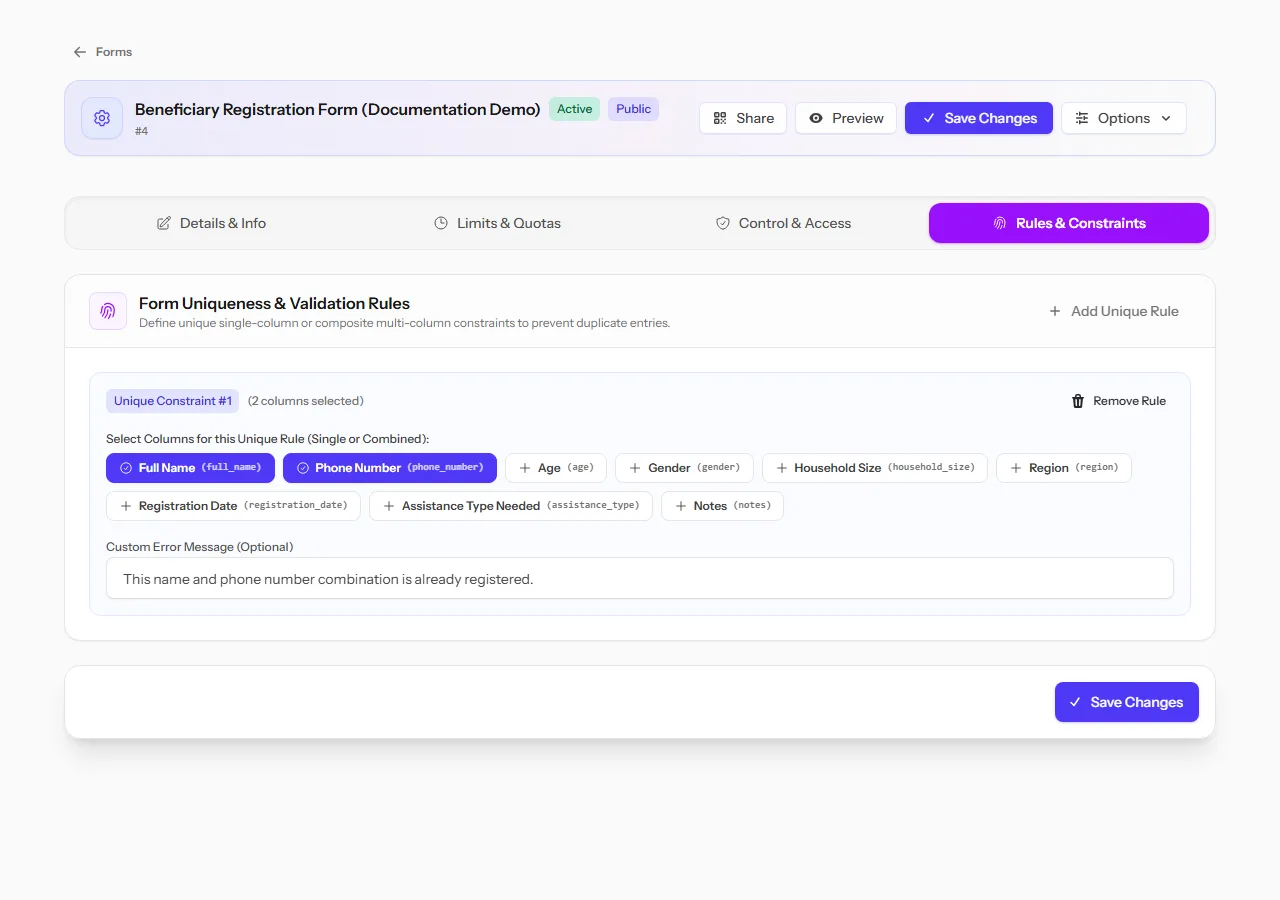1280x900 pixels.
Task: Click the back arrow next to Forms
Action: click(x=80, y=52)
